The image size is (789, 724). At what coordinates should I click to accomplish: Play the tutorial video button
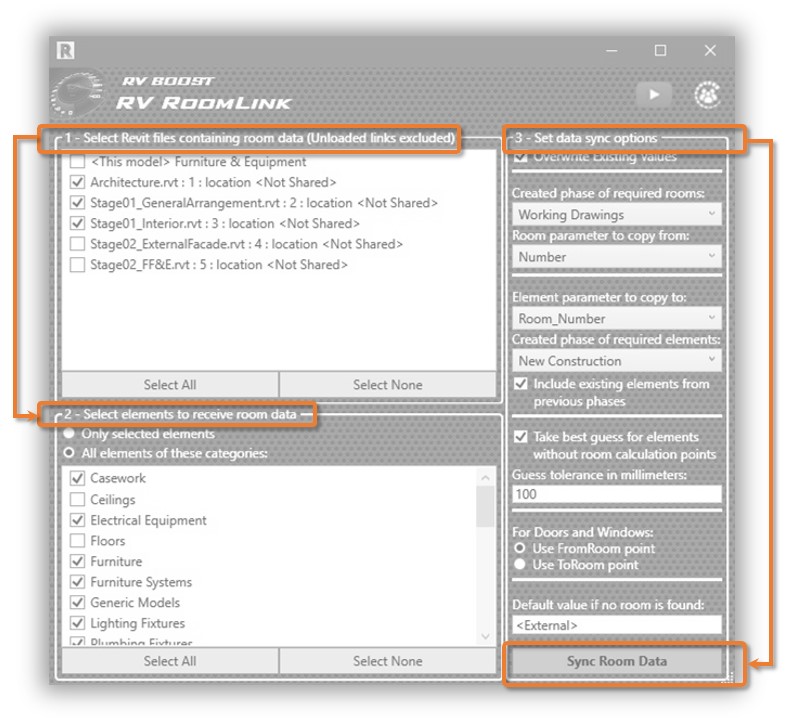click(654, 94)
